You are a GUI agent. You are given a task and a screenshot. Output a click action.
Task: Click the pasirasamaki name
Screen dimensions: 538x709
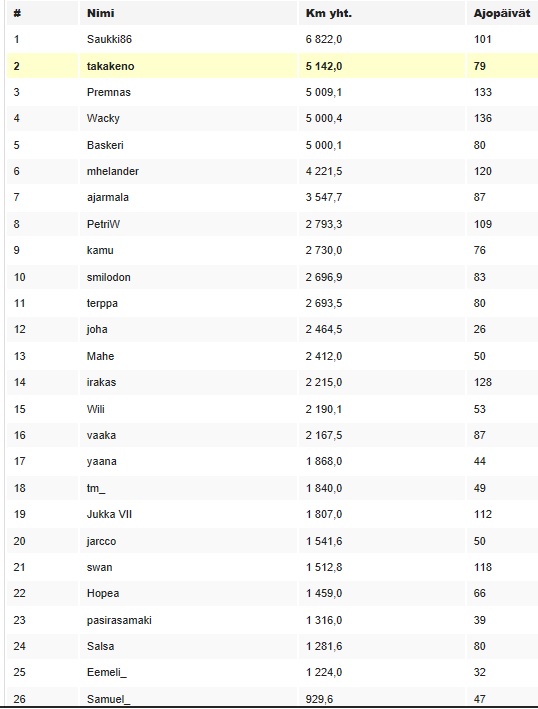click(x=119, y=620)
